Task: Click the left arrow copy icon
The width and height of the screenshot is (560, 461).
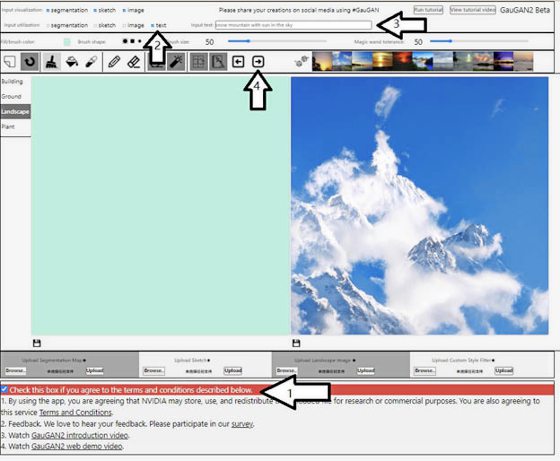Action: (x=238, y=62)
